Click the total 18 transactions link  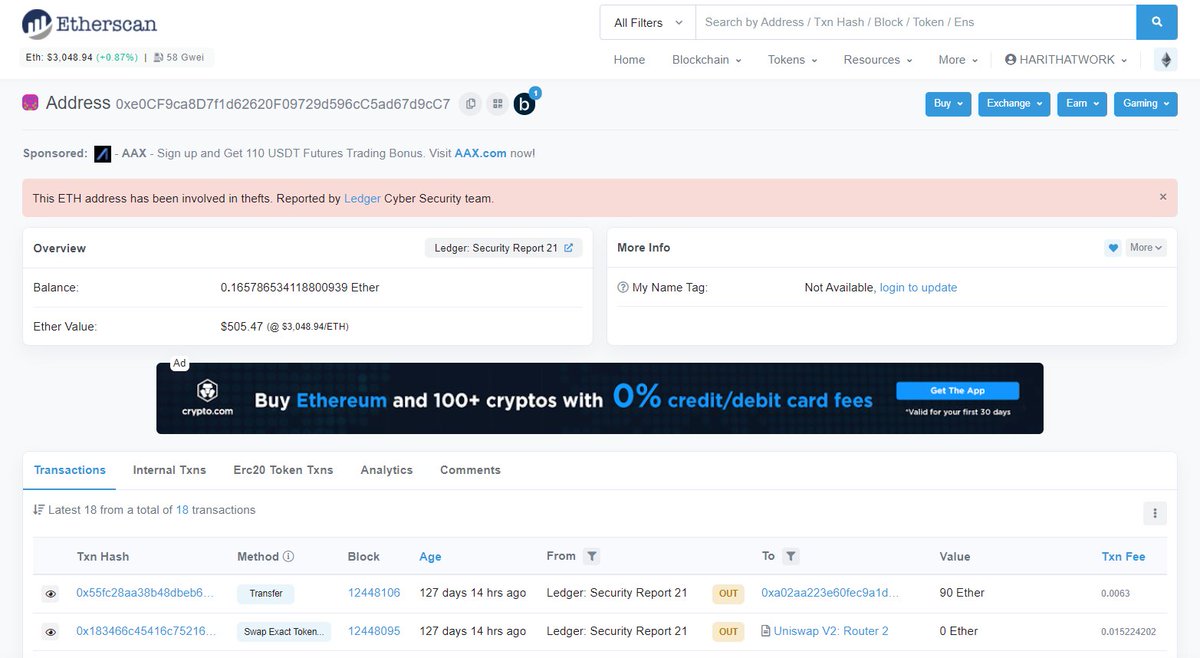182,510
